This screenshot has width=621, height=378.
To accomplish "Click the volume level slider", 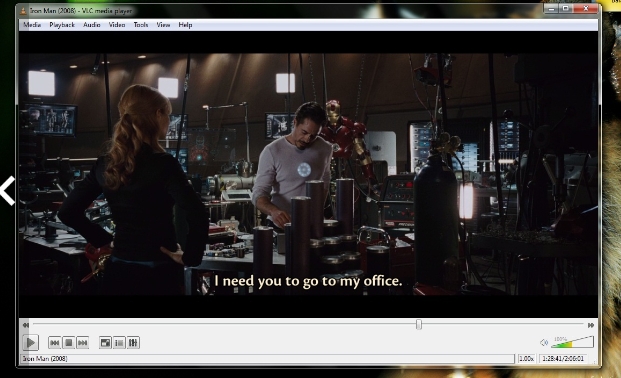I will 573,342.
